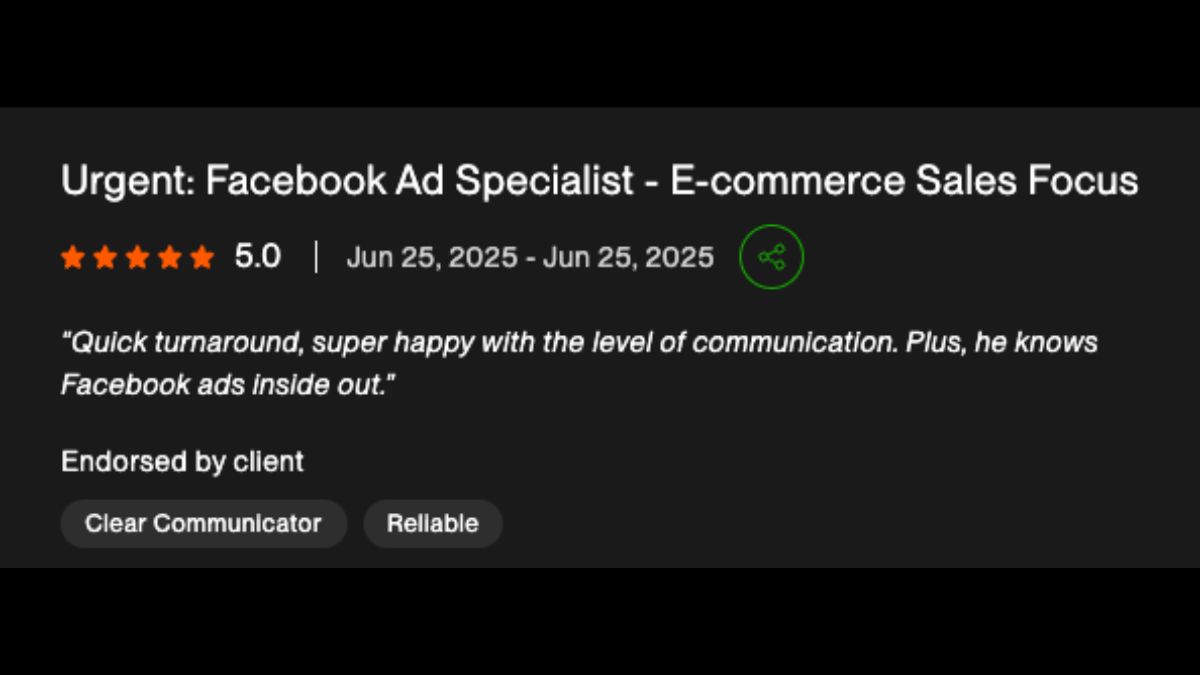Viewport: 1200px width, 675px height.
Task: Click the review line 'Facebook ads inside out'
Action: (229, 385)
